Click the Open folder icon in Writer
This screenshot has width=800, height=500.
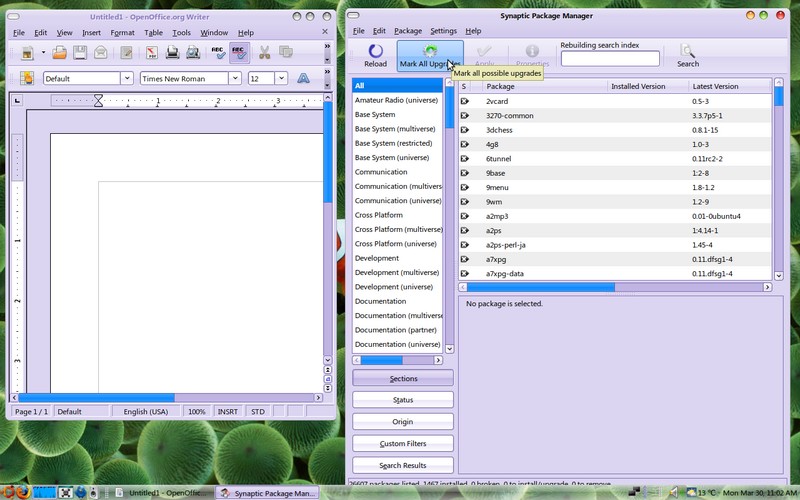59,53
